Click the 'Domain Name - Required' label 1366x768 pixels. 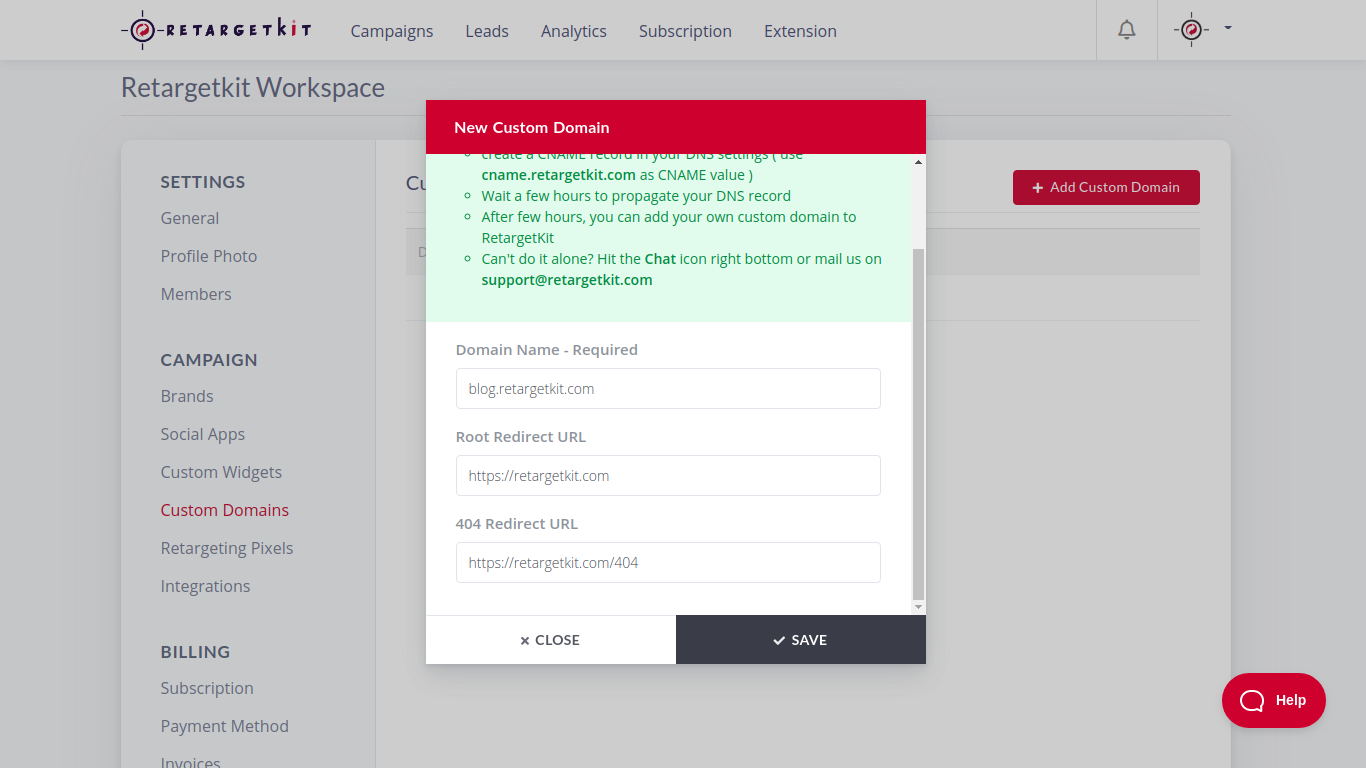tap(547, 350)
